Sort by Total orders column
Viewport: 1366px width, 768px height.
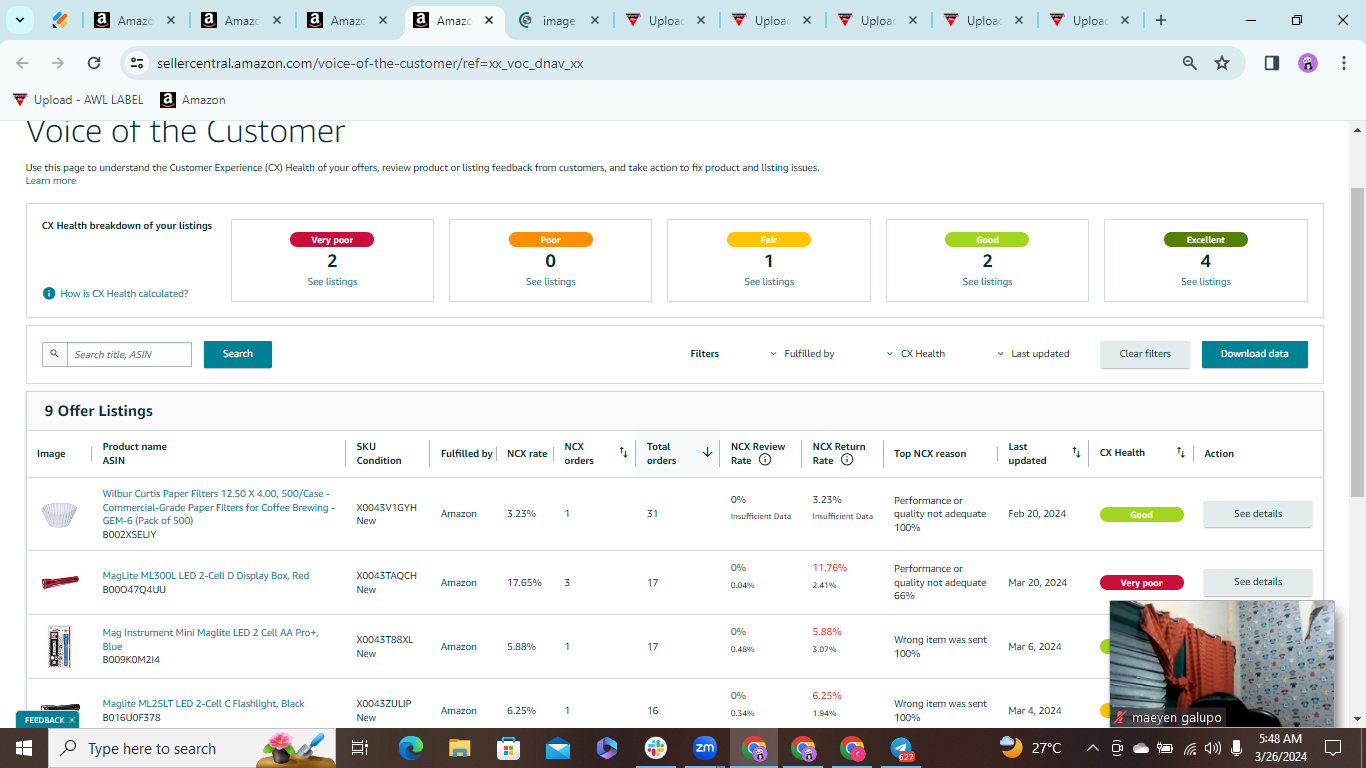pos(707,453)
